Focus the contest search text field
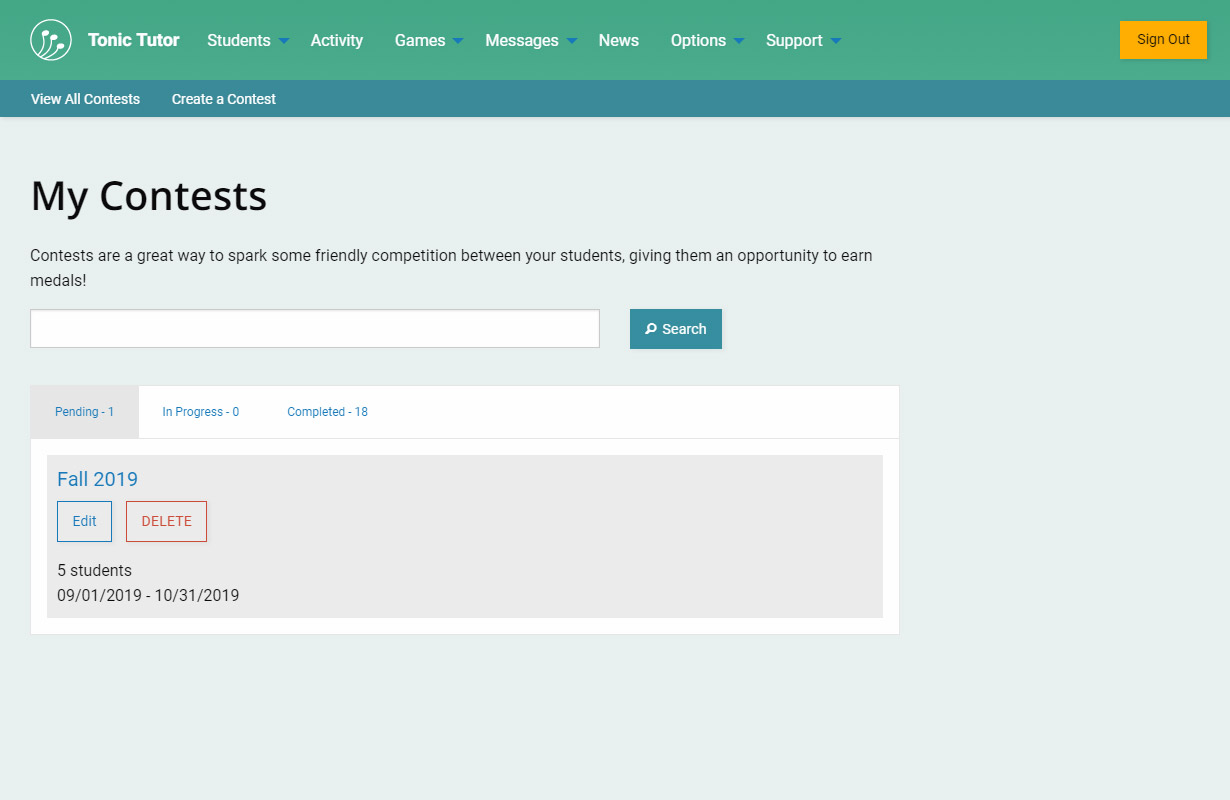 [x=314, y=329]
